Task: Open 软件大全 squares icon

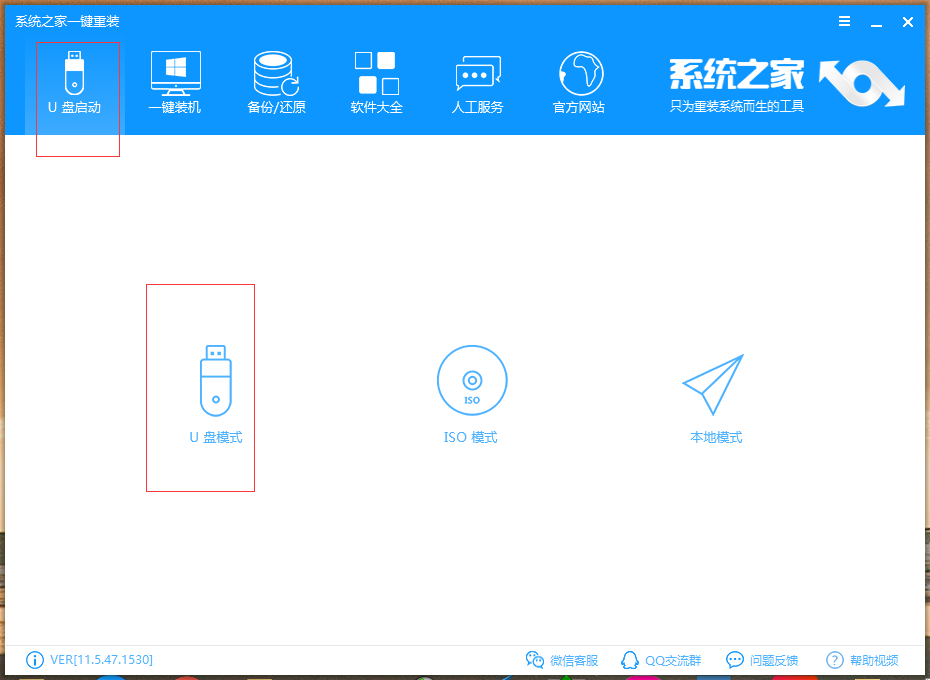Action: (377, 74)
